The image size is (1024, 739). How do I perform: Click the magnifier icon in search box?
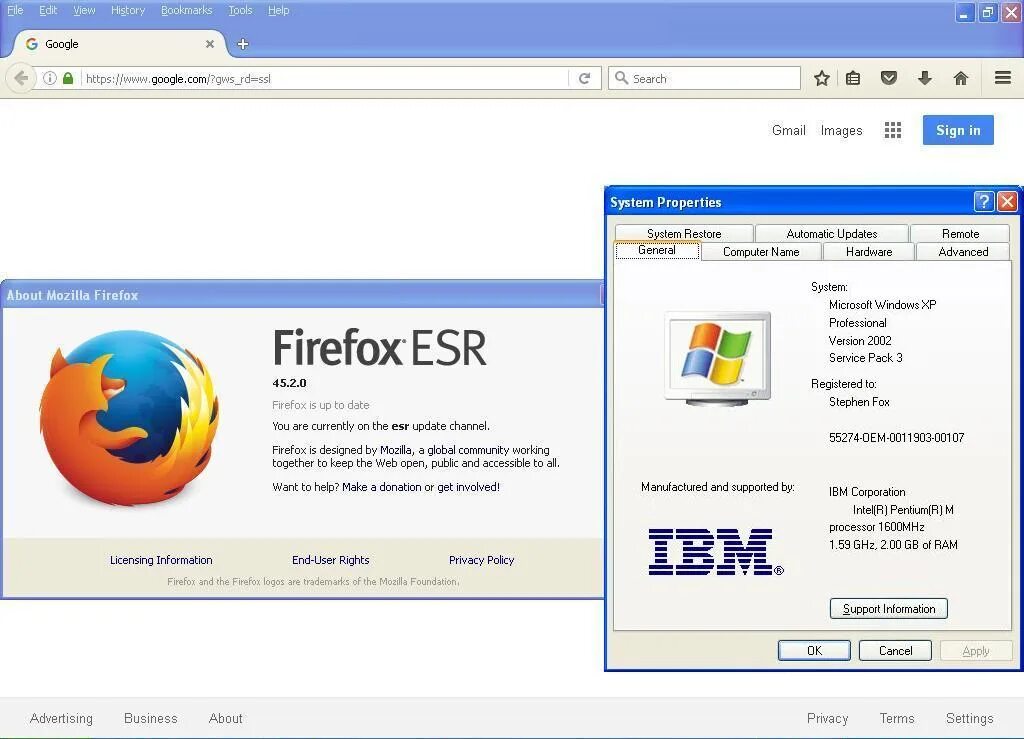click(621, 78)
